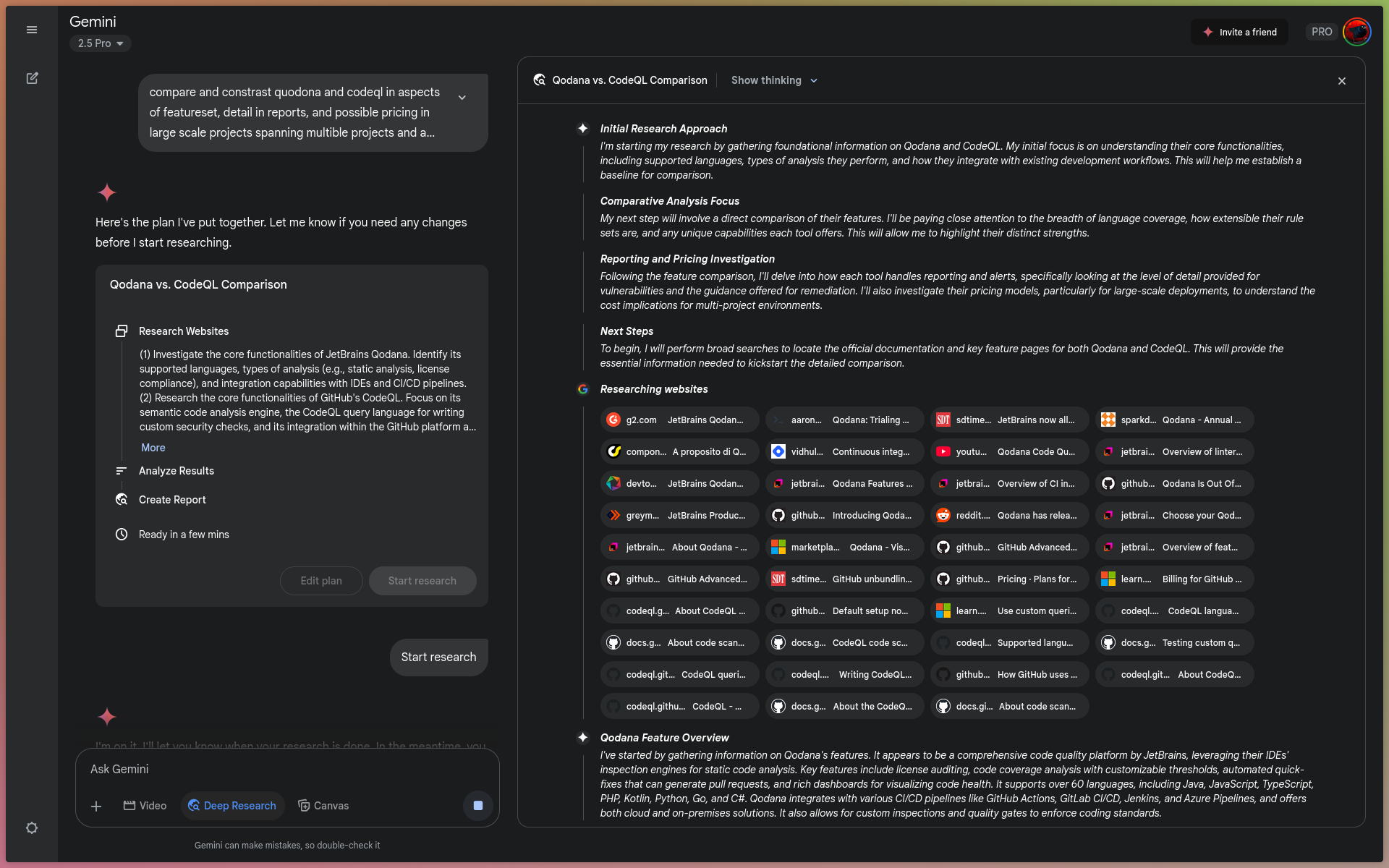Open learn Use custom queri source
1389x868 pixels.
pos(1009,611)
